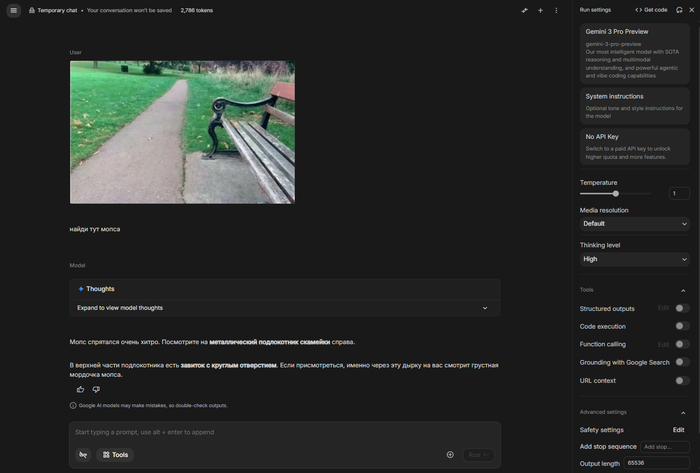Open the Tools button in prompt box
Viewport: 700px width, 473px height.
[115, 454]
